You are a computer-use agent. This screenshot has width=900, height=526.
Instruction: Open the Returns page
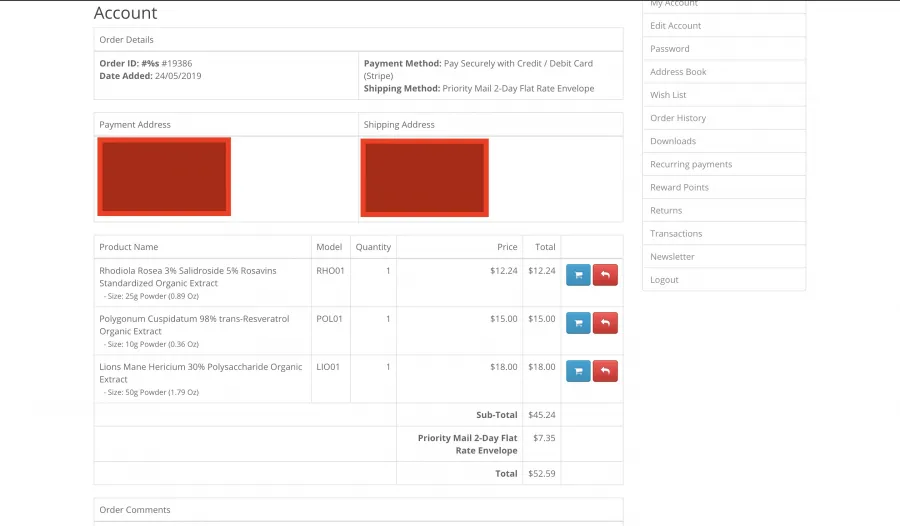tap(666, 210)
